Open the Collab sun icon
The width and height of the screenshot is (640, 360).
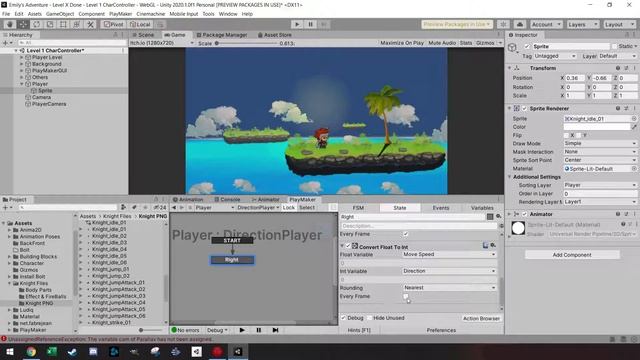(x=503, y=24)
